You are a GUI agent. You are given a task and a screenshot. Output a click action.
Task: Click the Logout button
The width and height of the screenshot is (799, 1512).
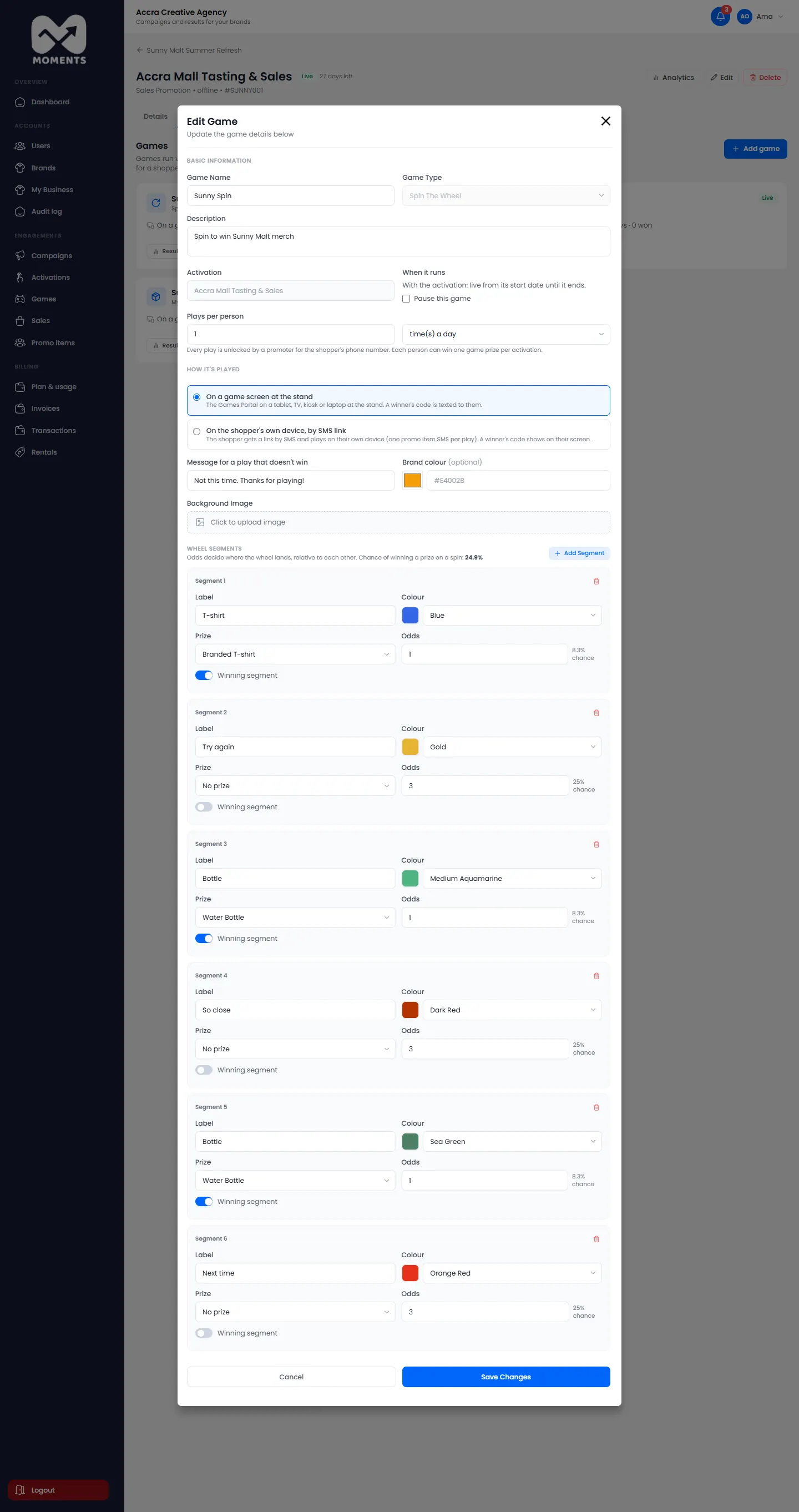tap(58, 1490)
